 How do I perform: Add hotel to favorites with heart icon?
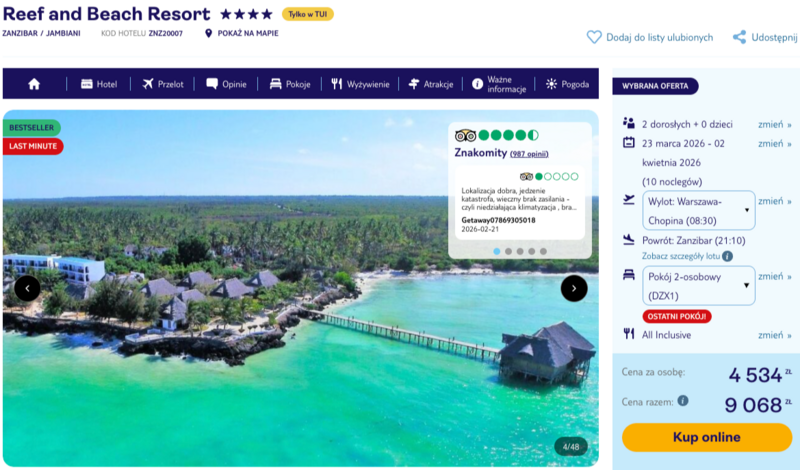point(594,37)
